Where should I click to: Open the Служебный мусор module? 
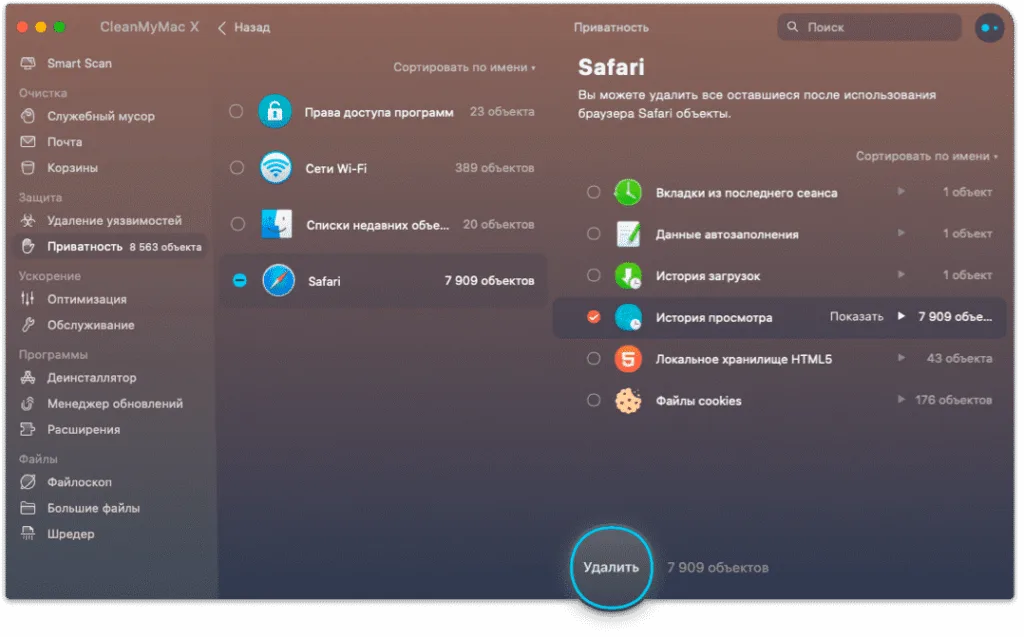pos(101,116)
